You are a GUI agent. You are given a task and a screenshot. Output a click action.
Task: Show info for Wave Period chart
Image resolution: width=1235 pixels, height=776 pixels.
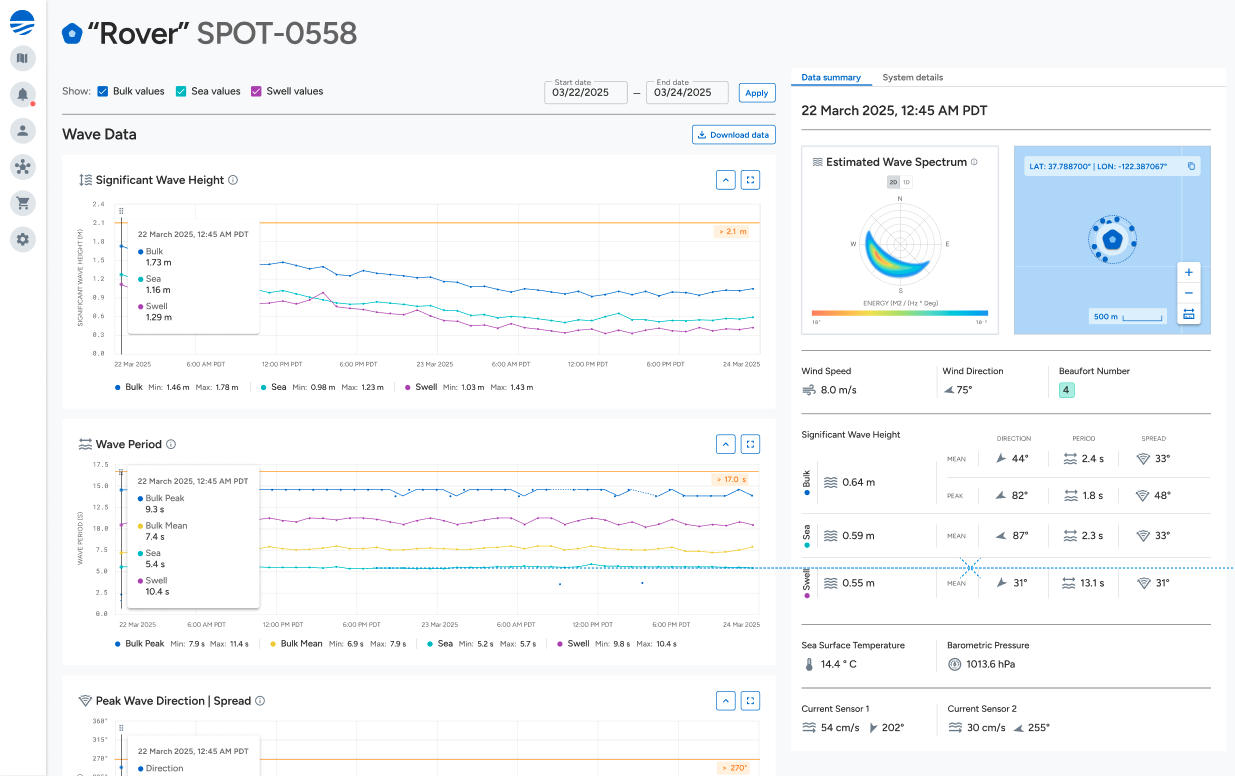171,444
